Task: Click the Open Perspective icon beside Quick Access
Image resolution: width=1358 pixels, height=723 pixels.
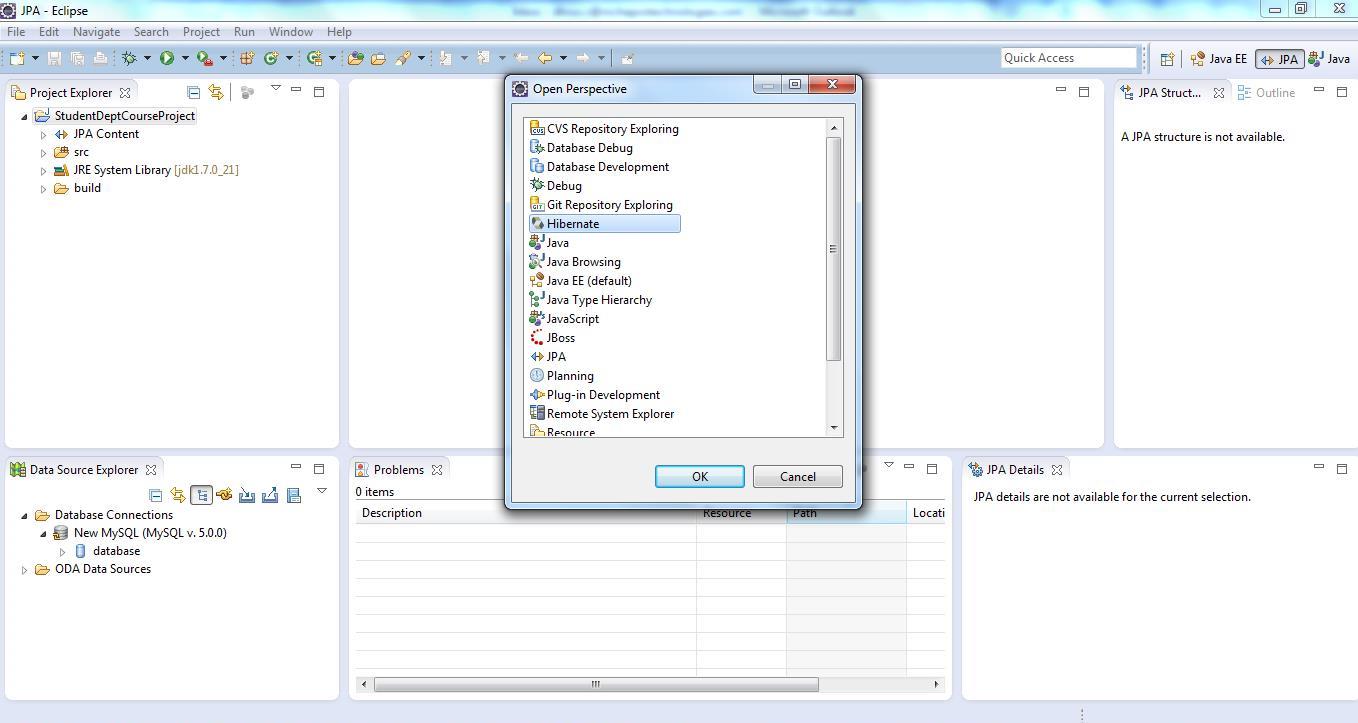Action: tap(1167, 59)
